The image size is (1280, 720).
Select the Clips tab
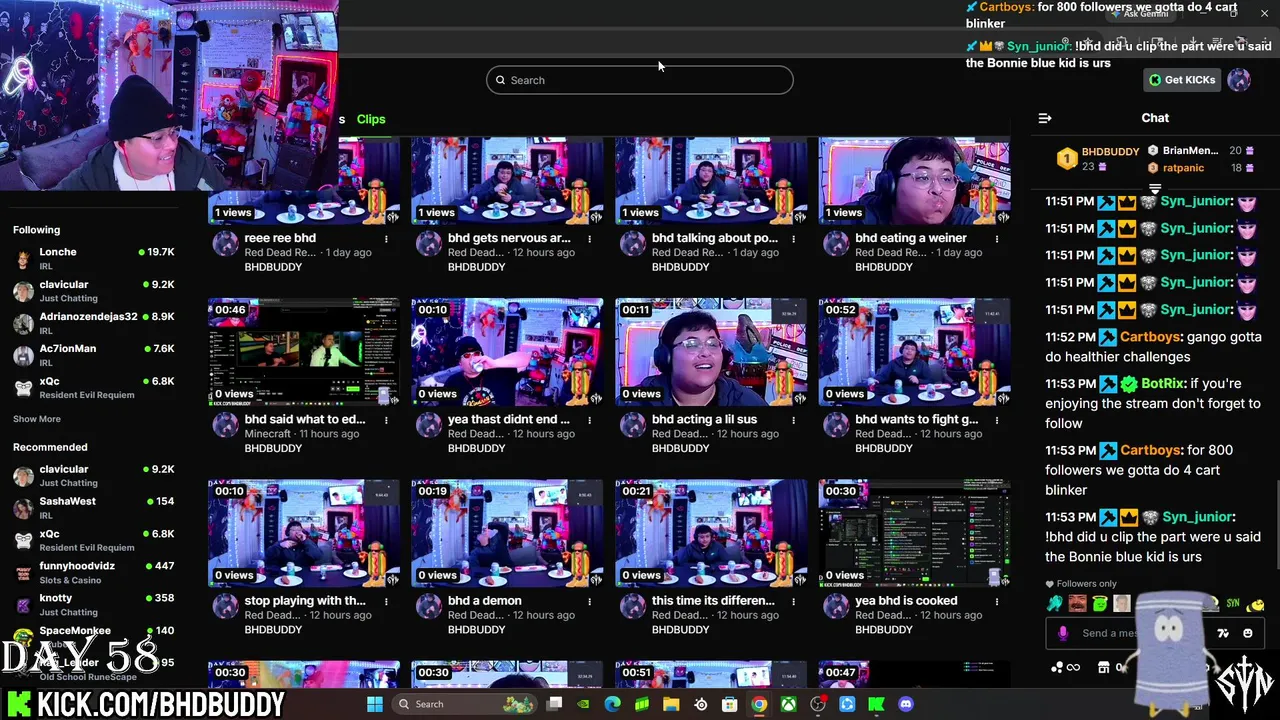[371, 119]
